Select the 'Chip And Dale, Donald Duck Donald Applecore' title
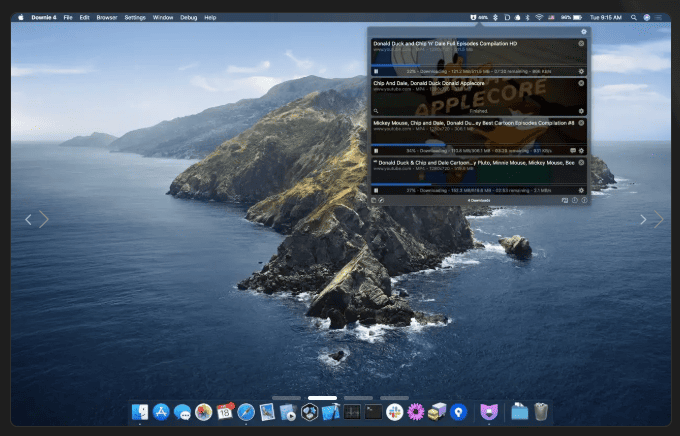 pos(428,83)
